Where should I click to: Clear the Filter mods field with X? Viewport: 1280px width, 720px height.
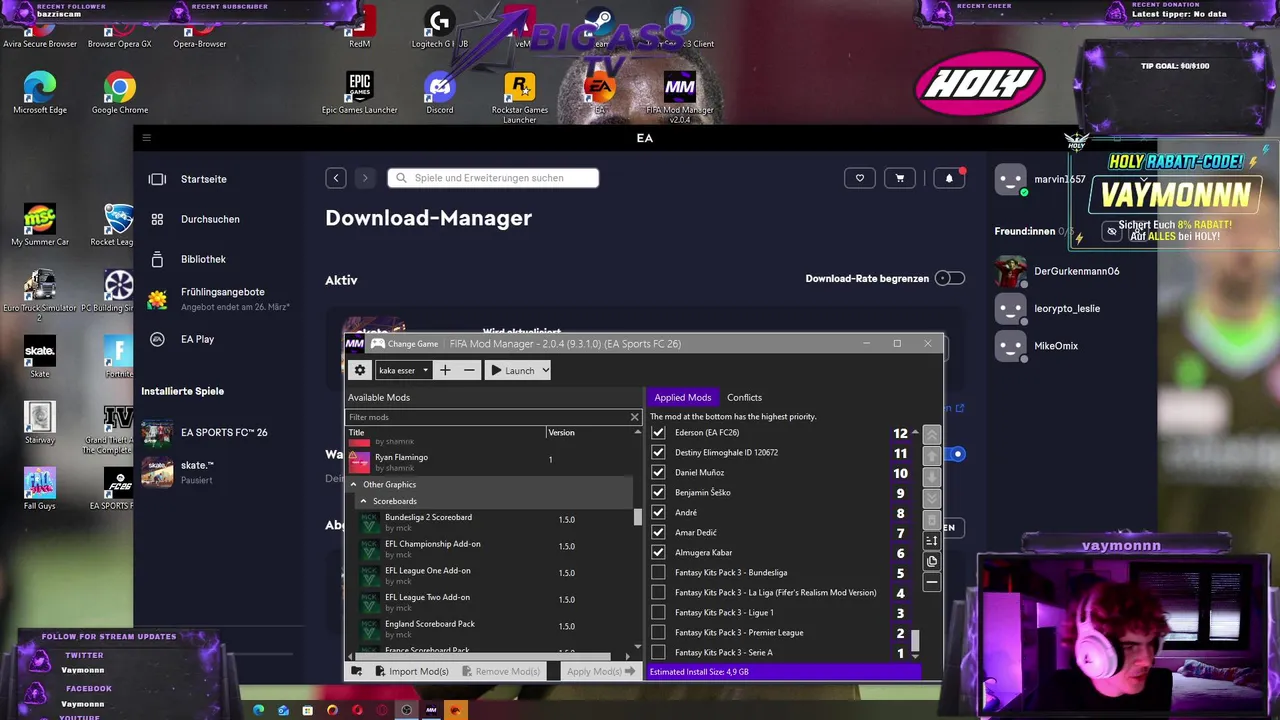click(x=634, y=417)
